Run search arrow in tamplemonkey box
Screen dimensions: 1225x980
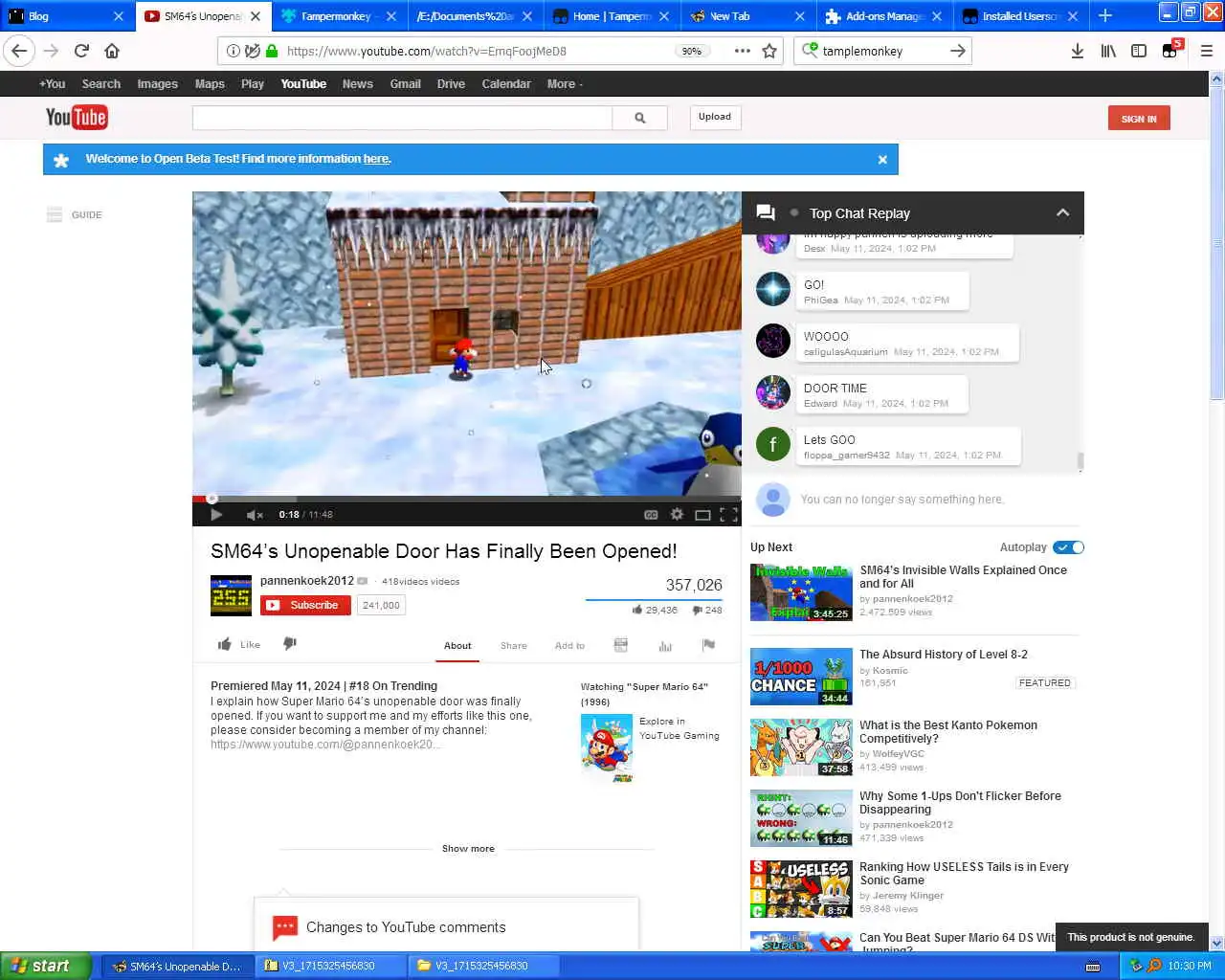[x=957, y=51]
